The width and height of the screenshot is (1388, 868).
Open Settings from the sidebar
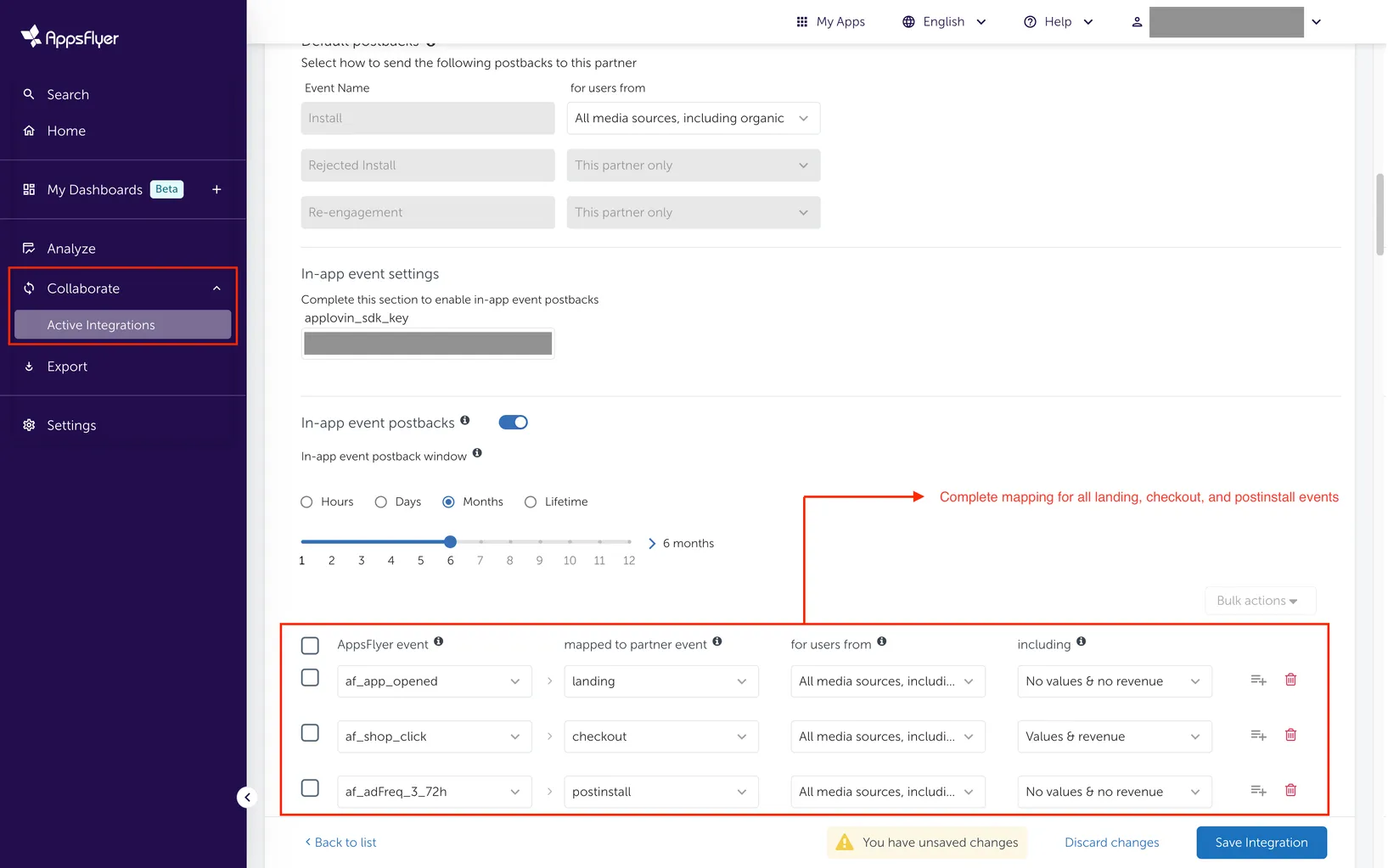click(70, 424)
